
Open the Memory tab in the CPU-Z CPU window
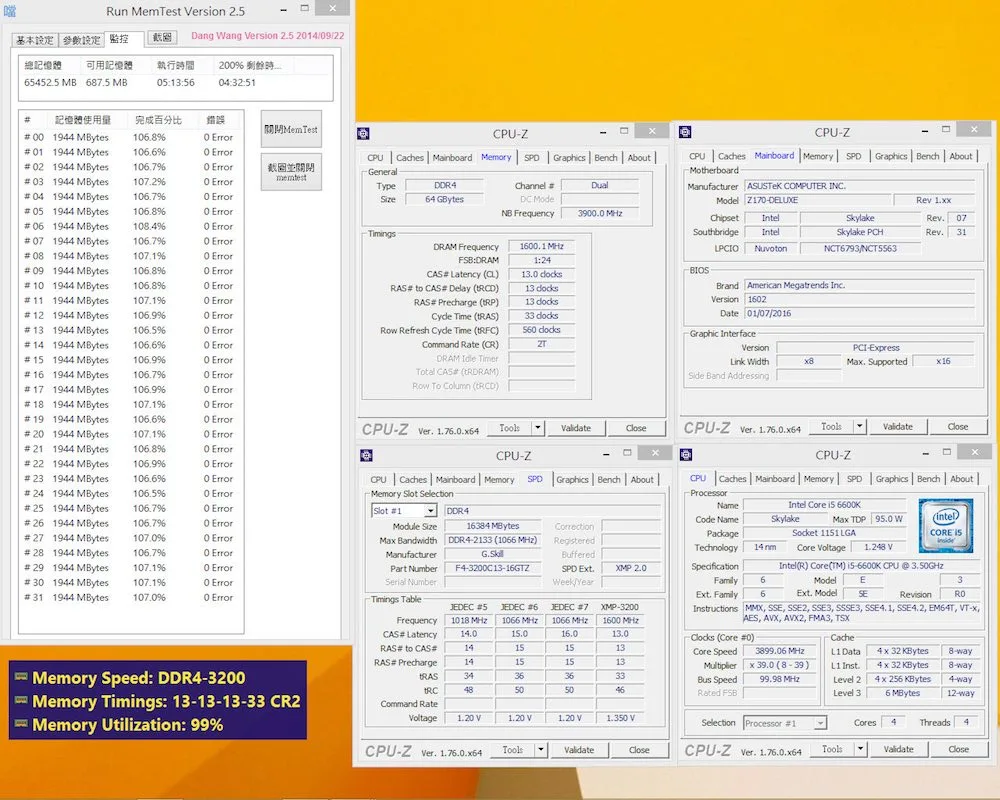coord(819,478)
